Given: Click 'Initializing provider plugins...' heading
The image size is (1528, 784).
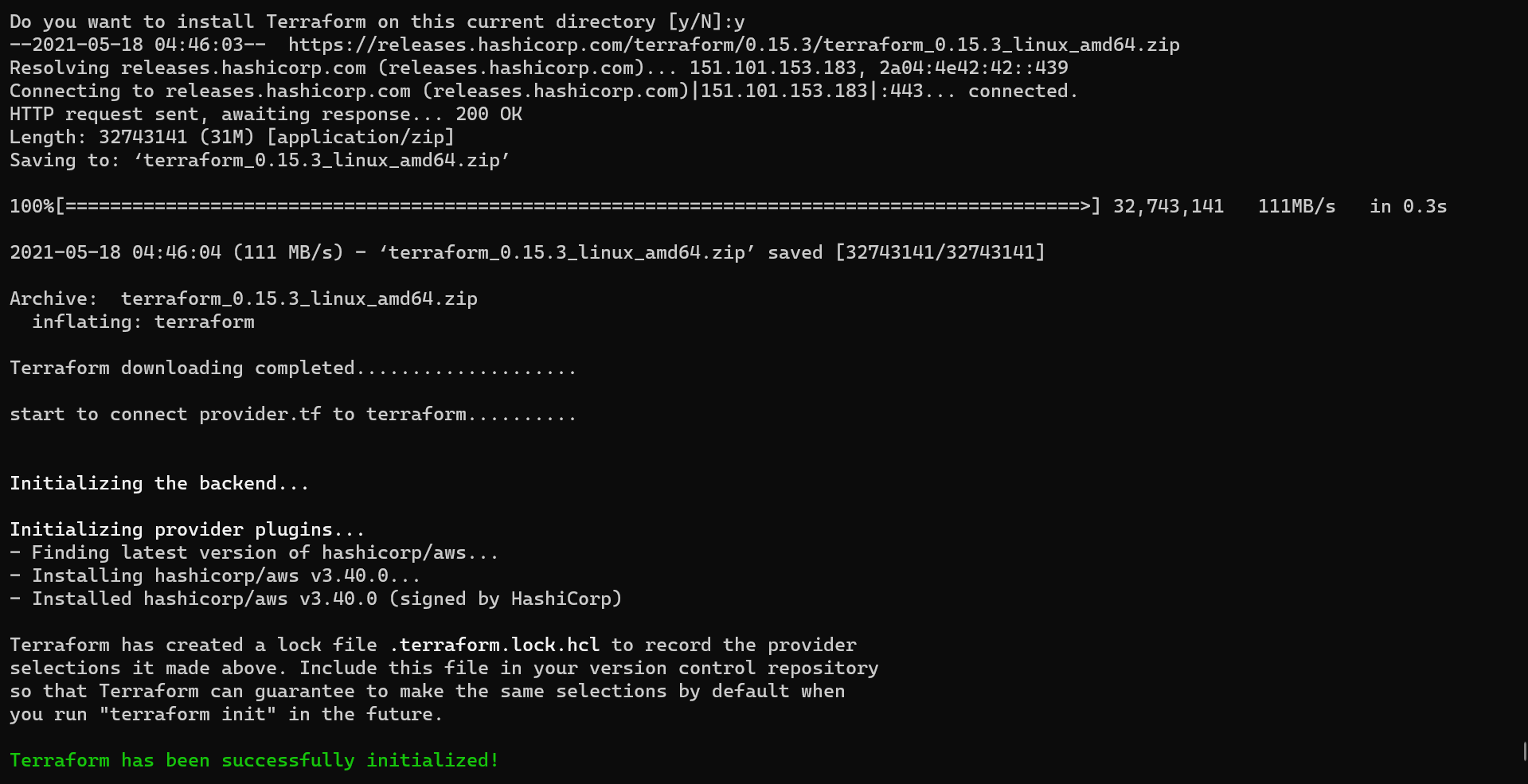Looking at the screenshot, I should tap(187, 529).
